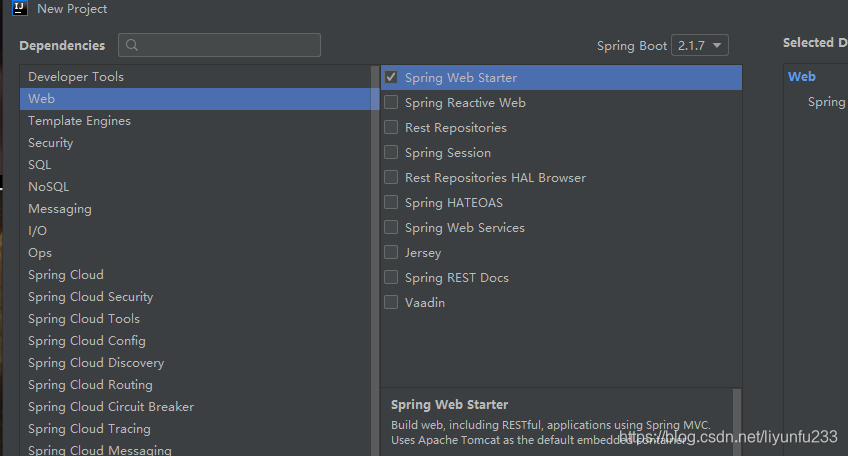Open the Spring Boot version 2.1.7 dropdown
This screenshot has width=848, height=456.
(699, 45)
